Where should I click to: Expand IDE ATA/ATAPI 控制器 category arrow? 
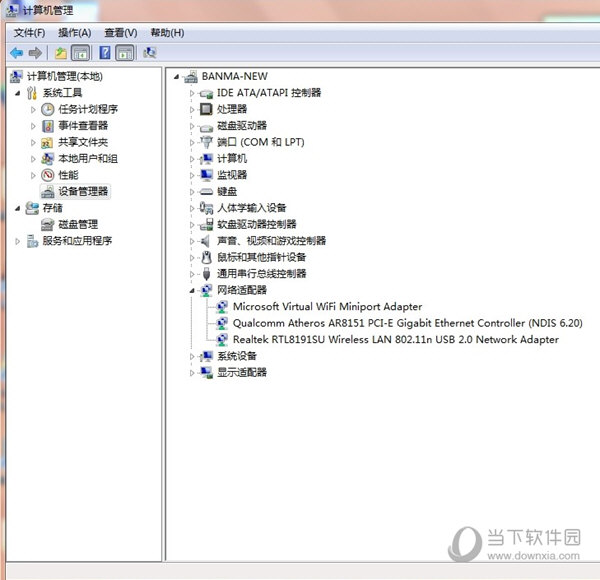pyautogui.click(x=192, y=93)
